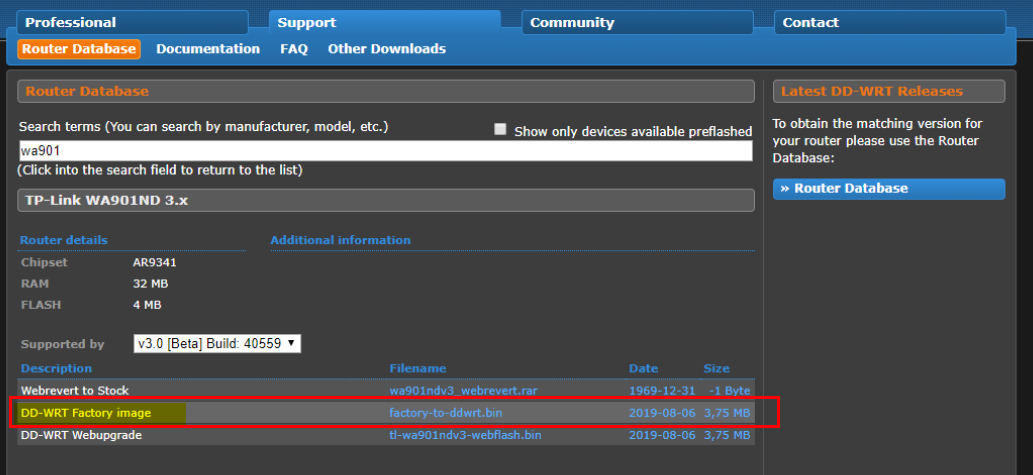
Task: Click the size of tl-wa901ndv3-webflash.bin row
Action: pos(727,435)
